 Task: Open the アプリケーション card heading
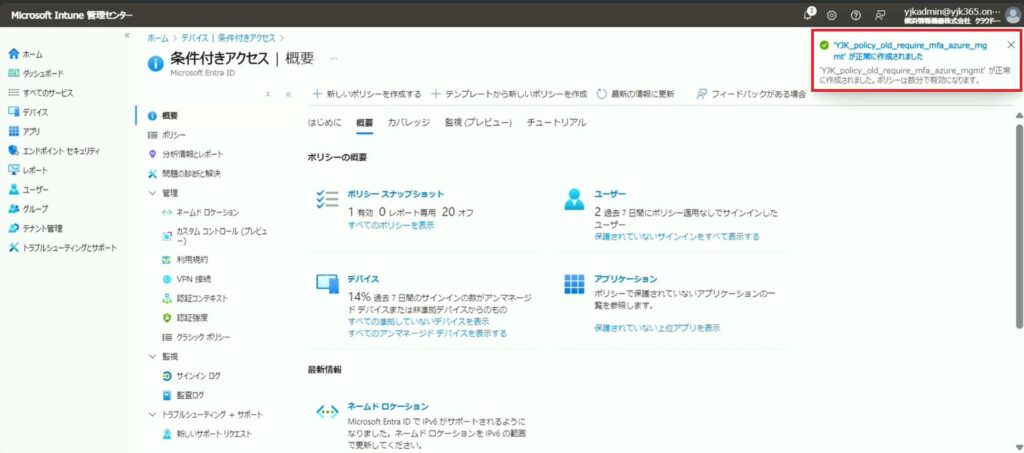pyautogui.click(x=626, y=279)
